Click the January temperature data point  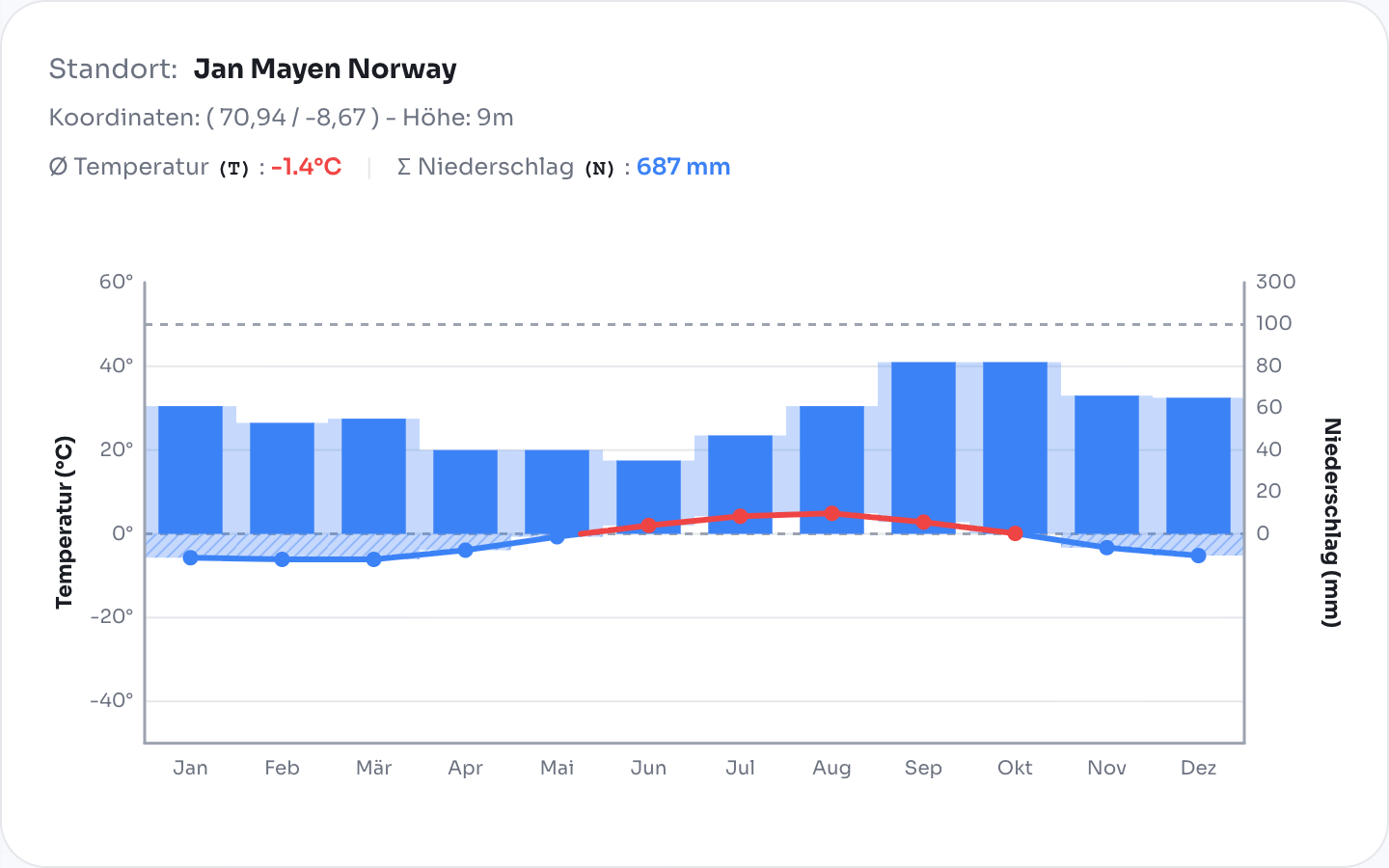pyautogui.click(x=190, y=557)
